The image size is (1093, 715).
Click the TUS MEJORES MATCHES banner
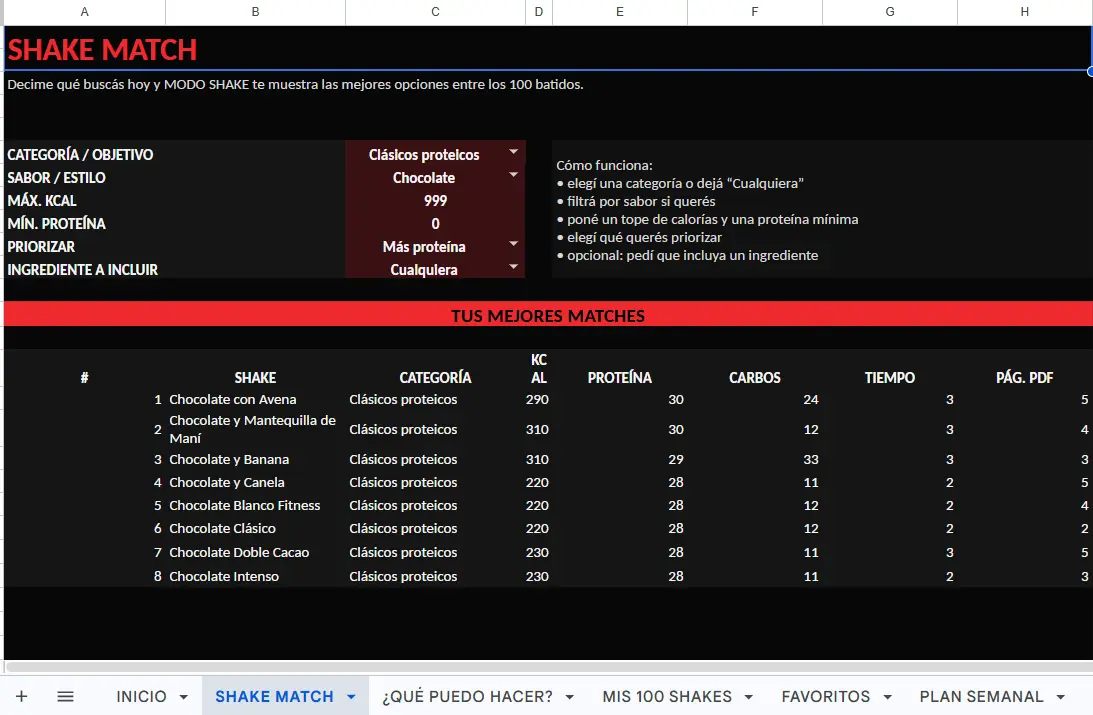(547, 315)
